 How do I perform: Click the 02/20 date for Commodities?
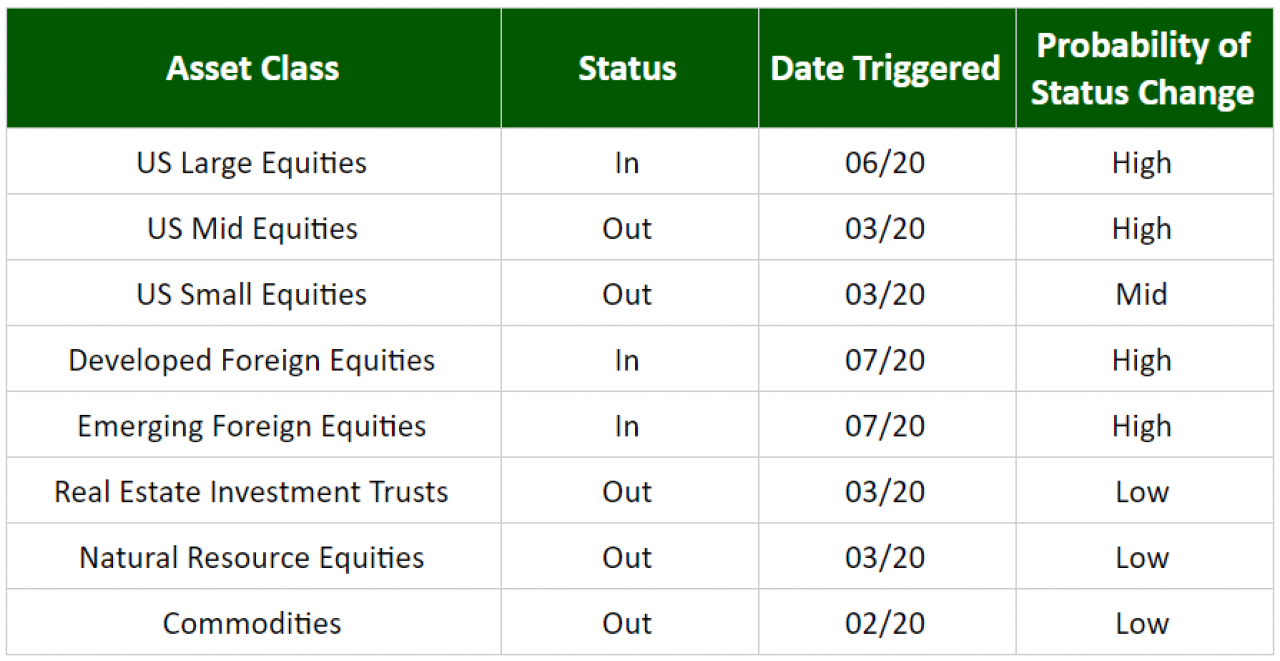pyautogui.click(x=886, y=623)
